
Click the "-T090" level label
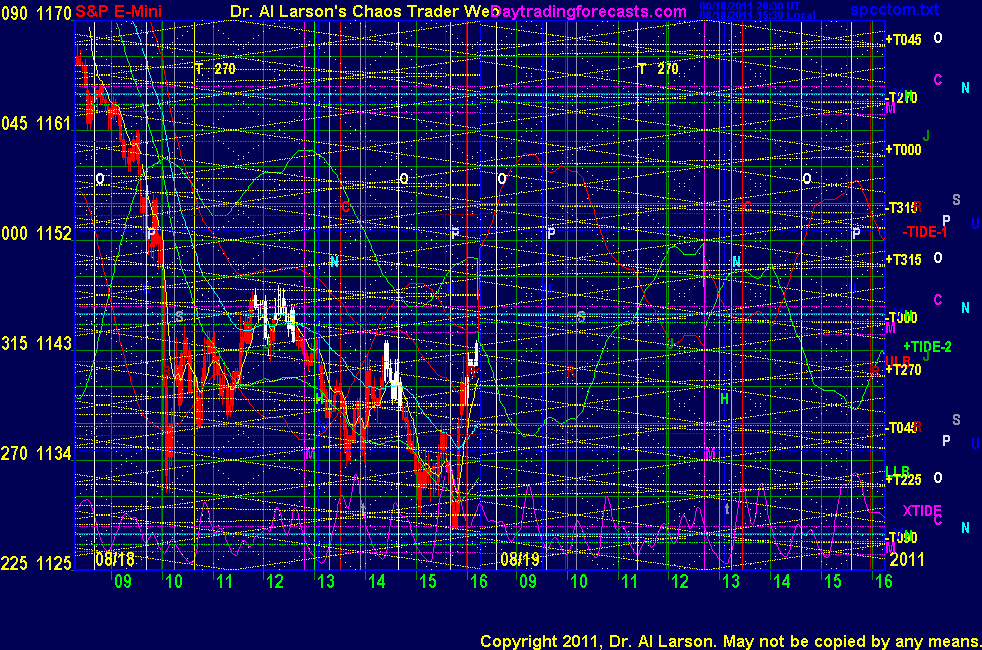pos(901,538)
